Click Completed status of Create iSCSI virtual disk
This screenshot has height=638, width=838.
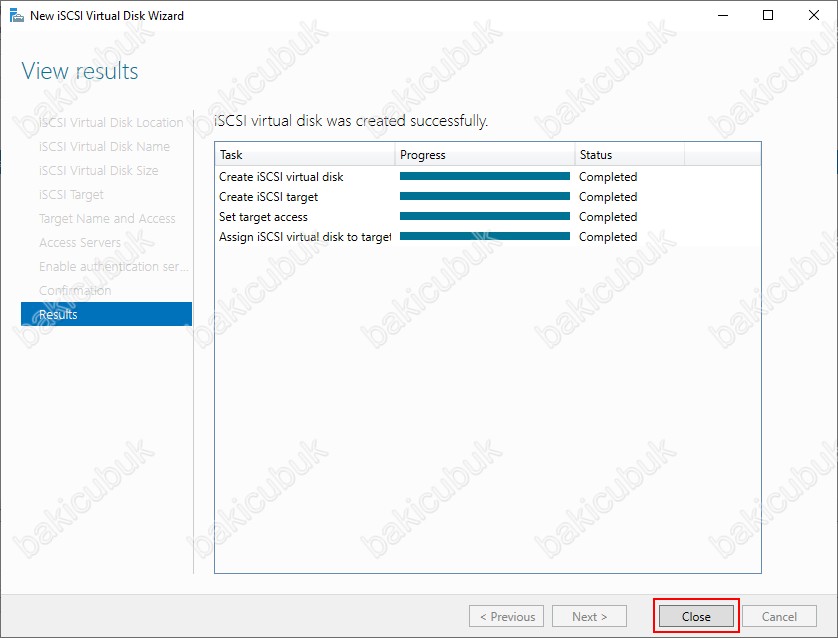pos(608,176)
